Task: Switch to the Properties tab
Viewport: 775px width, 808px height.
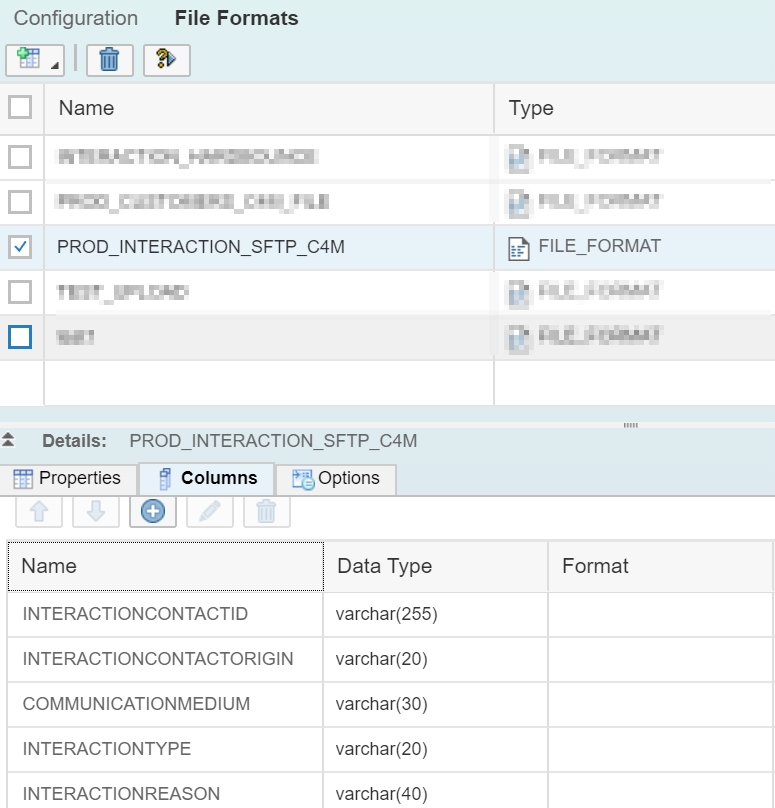Action: (x=68, y=478)
